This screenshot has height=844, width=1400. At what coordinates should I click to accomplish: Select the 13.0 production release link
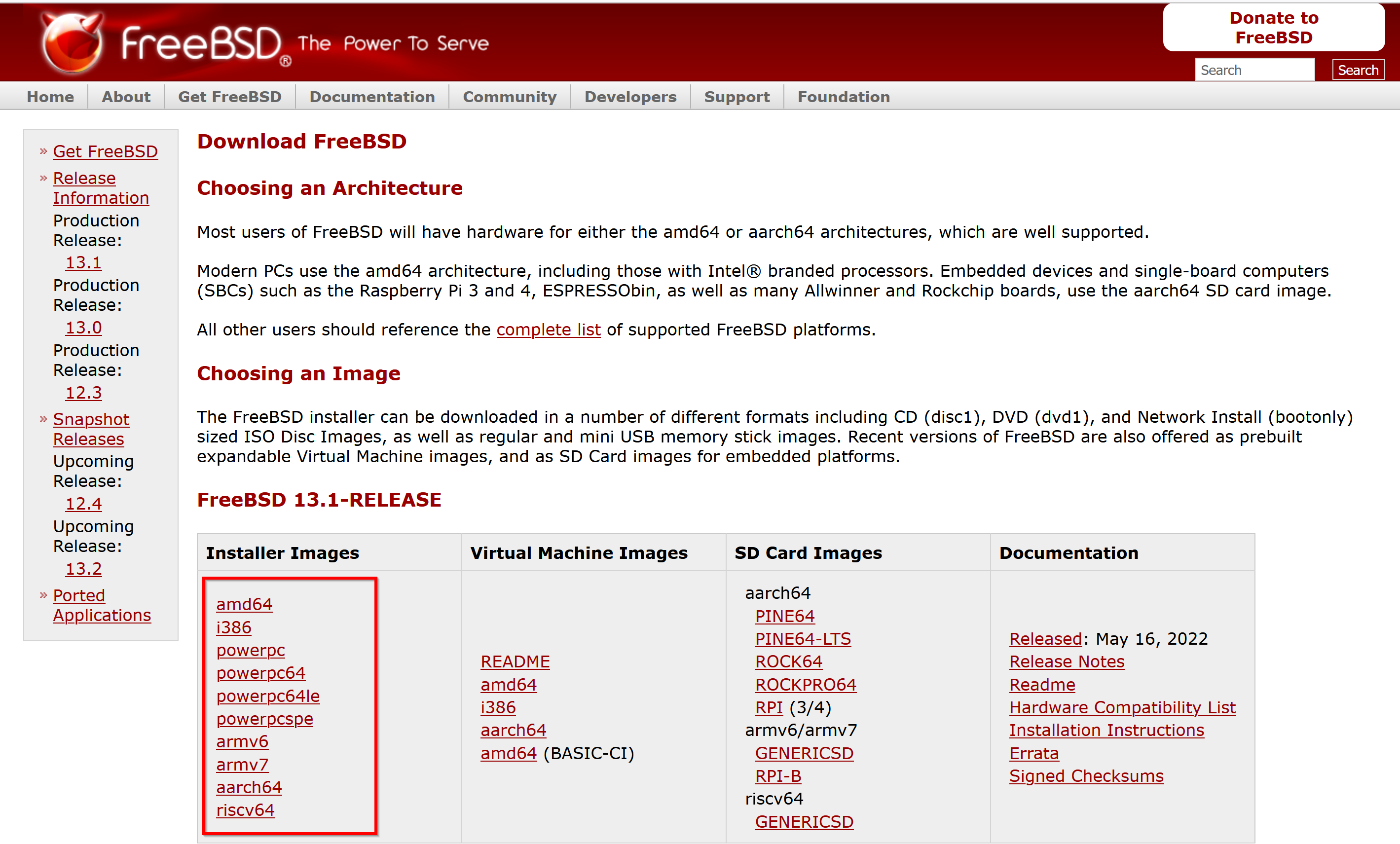pos(83,328)
